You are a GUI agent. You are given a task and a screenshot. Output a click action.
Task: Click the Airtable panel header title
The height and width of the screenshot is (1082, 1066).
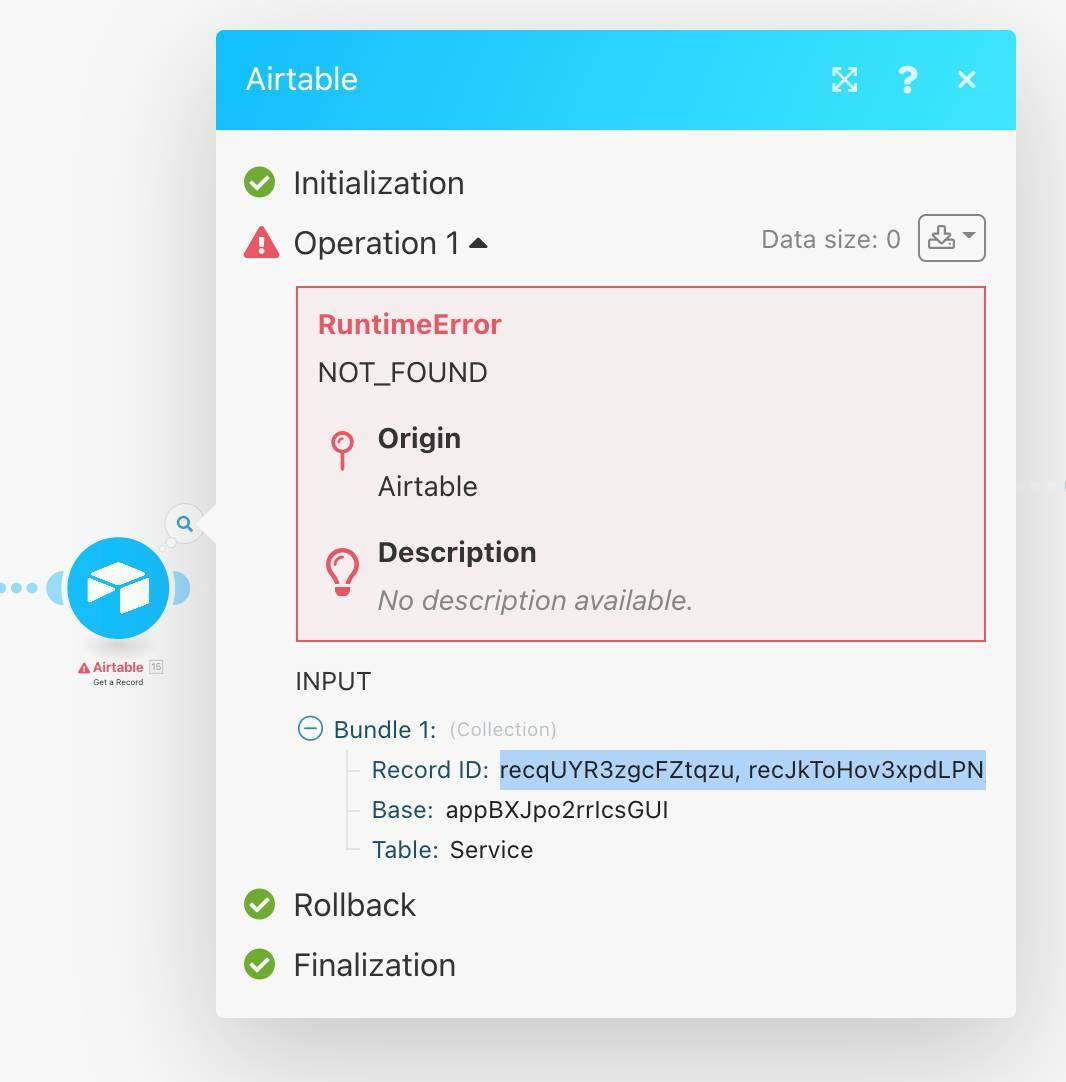click(x=302, y=79)
